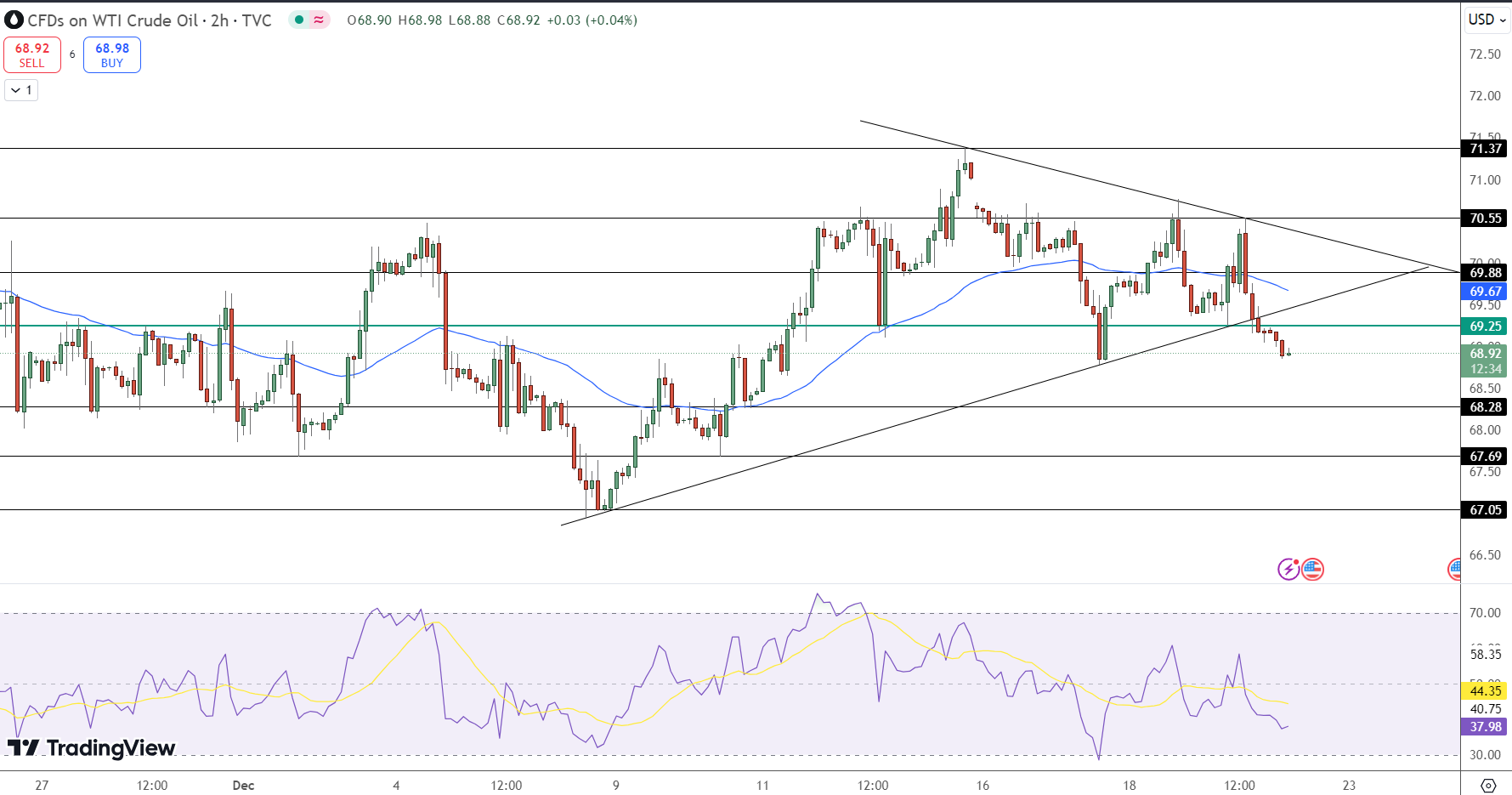The width and height of the screenshot is (1512, 795).
Task: Click the 72.50 price scale label
Action: [x=1485, y=54]
